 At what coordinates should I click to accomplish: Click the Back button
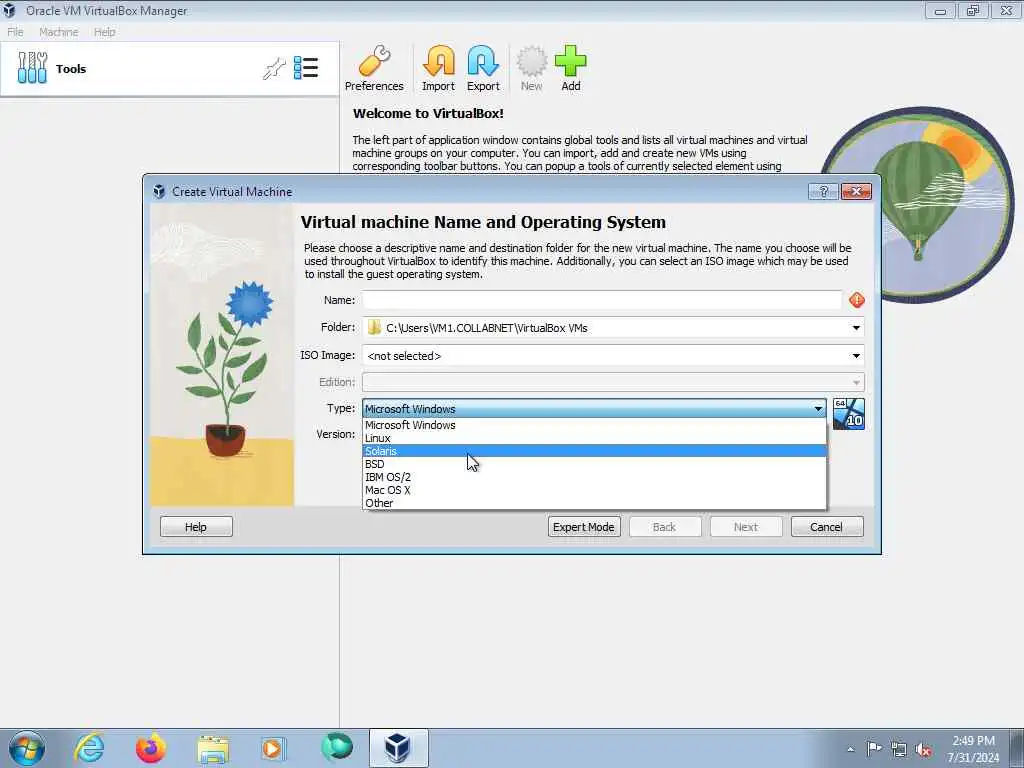click(x=665, y=527)
